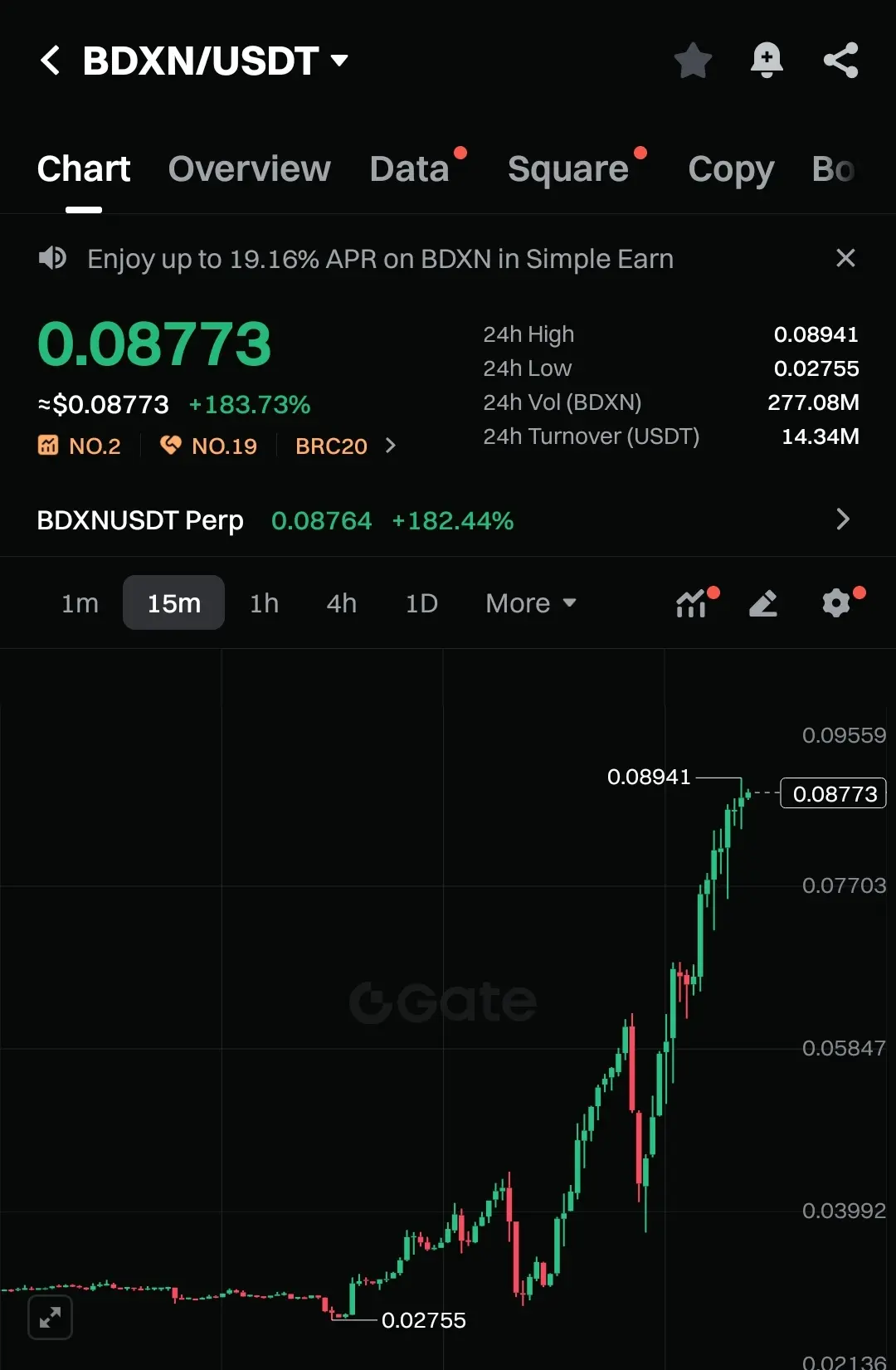Open the Copy tab

[731, 169]
